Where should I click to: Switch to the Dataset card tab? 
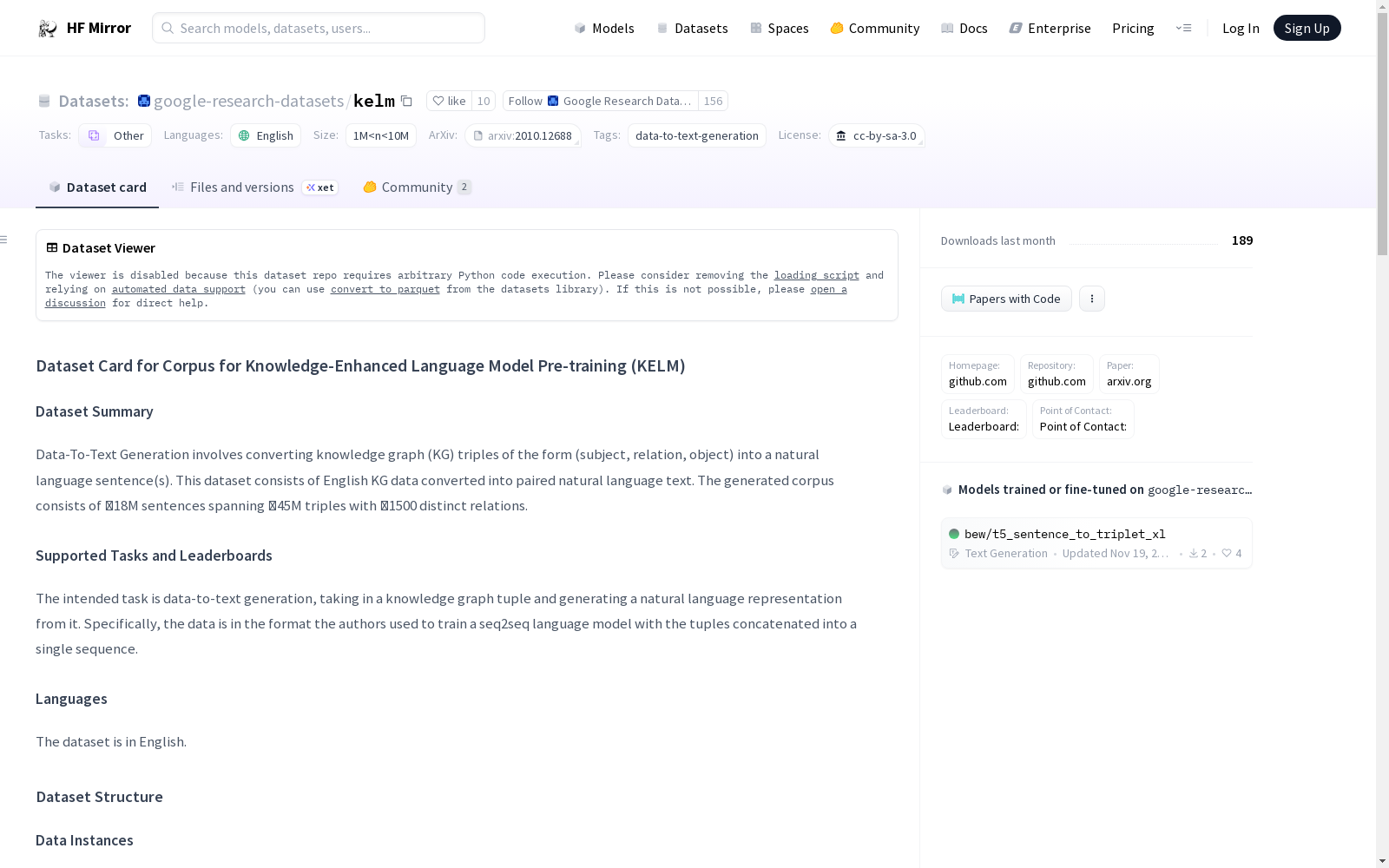(x=97, y=187)
